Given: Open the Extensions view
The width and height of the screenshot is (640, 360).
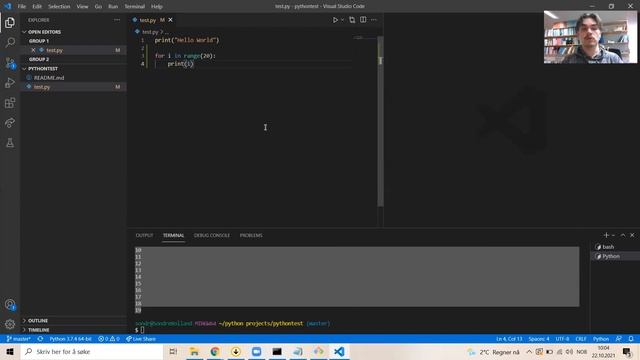Looking at the screenshot, I should point(10,103).
